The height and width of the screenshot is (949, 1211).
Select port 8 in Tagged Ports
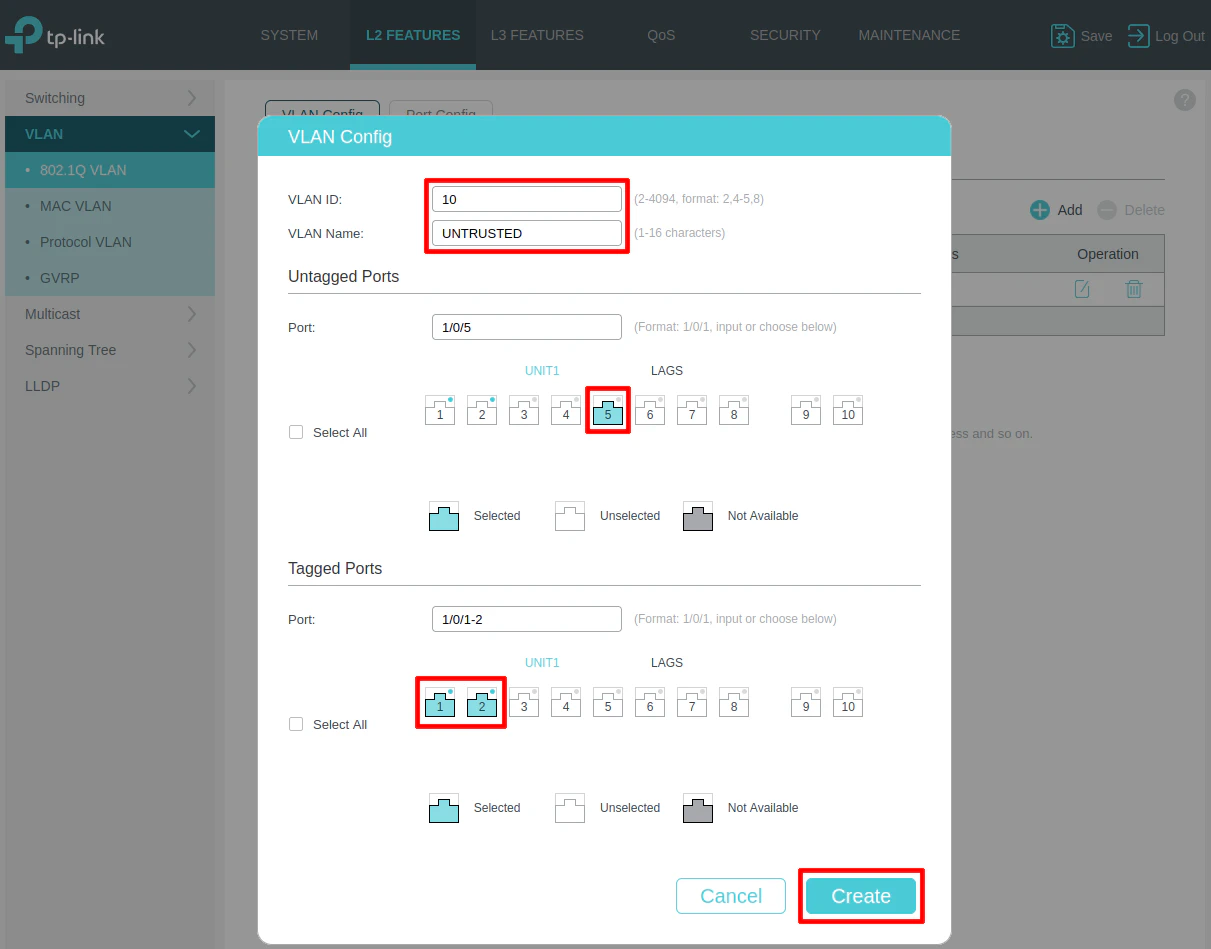coord(734,702)
